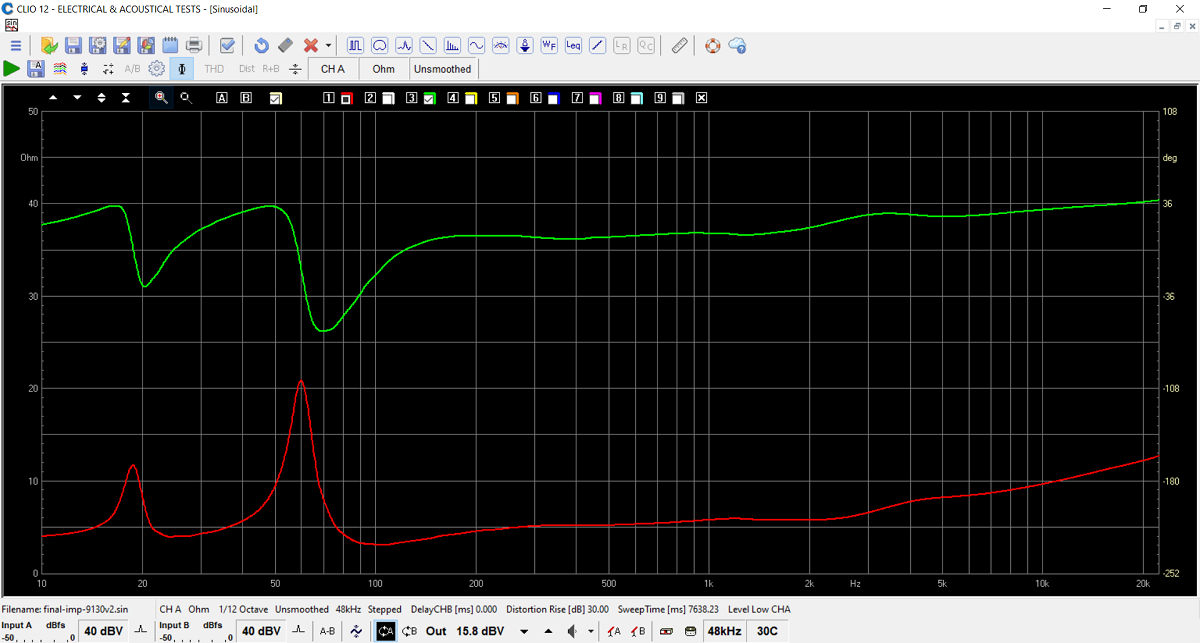Click the notepad notes icon

pos(170,45)
